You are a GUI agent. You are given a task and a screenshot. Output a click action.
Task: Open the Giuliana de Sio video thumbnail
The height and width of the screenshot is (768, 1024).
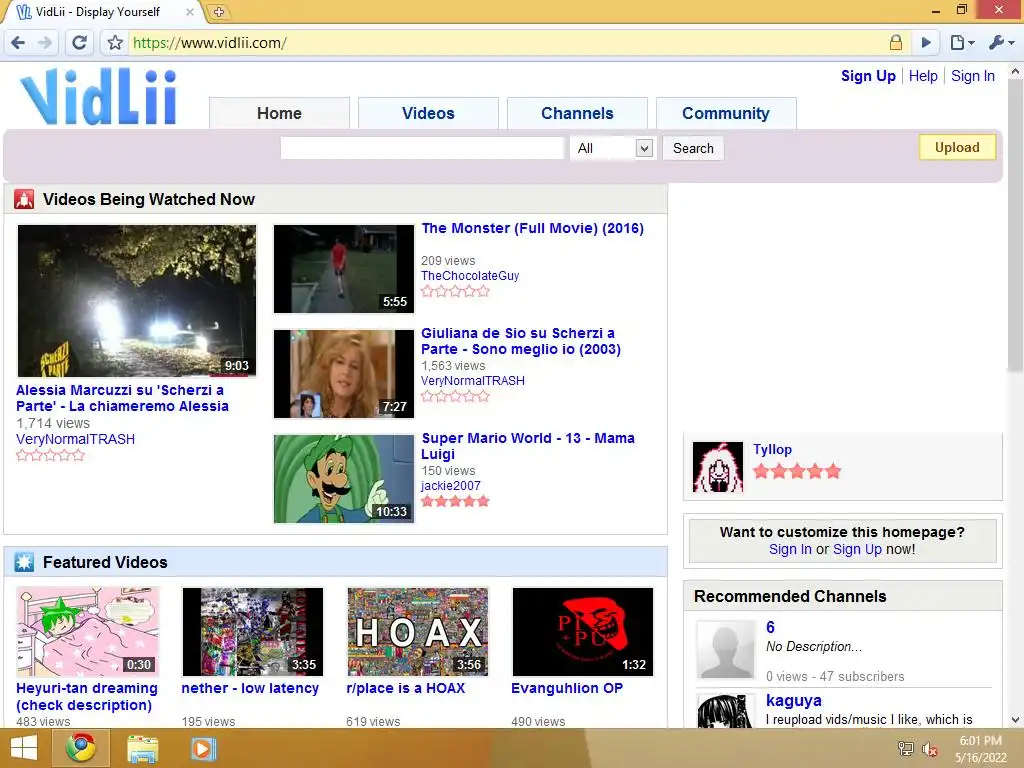[x=344, y=374]
